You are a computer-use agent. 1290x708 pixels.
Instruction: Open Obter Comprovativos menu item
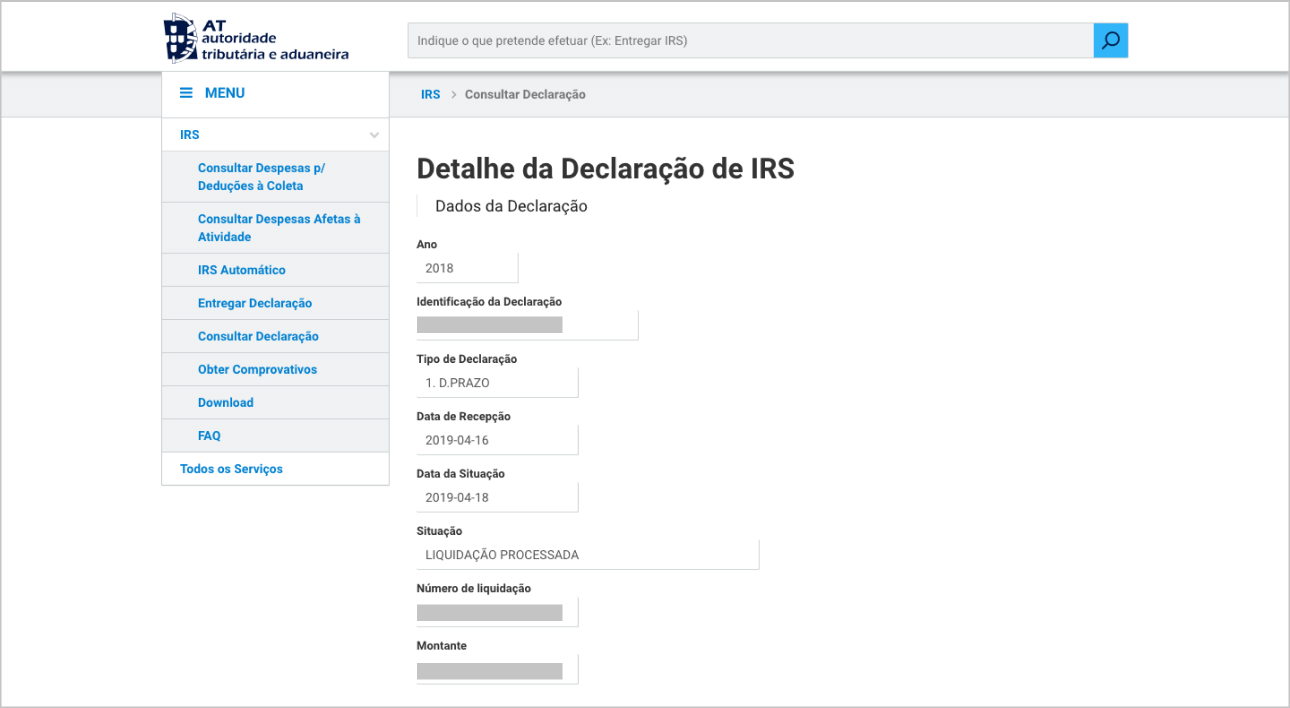tap(257, 369)
